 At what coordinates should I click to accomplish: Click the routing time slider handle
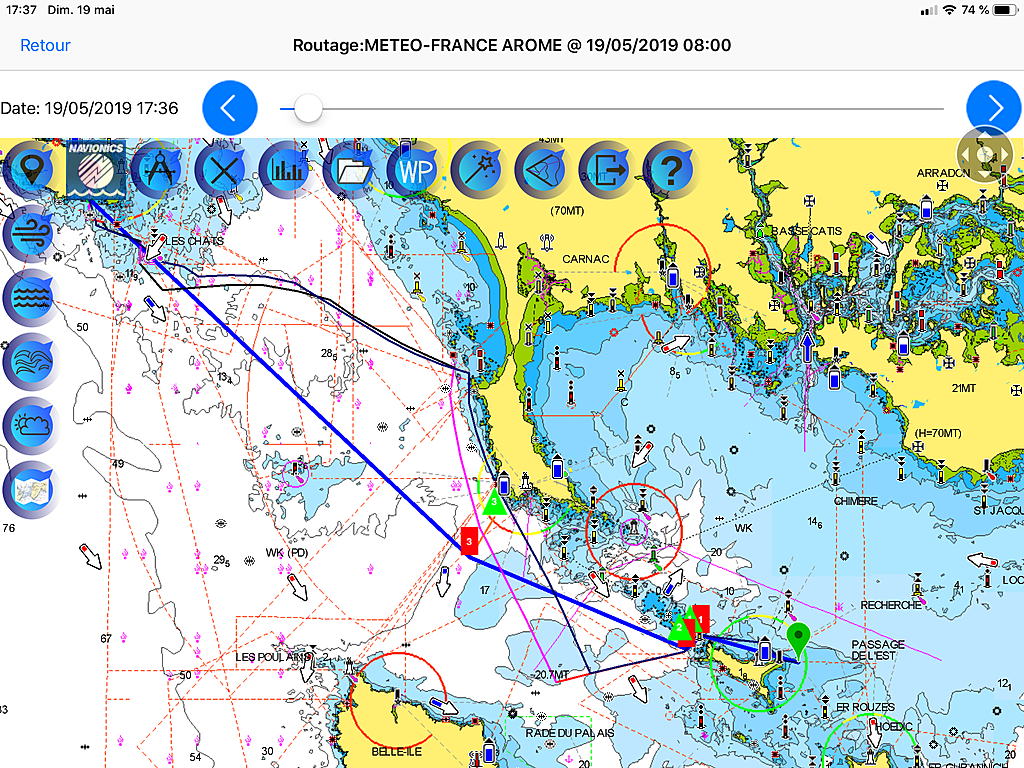[308, 108]
